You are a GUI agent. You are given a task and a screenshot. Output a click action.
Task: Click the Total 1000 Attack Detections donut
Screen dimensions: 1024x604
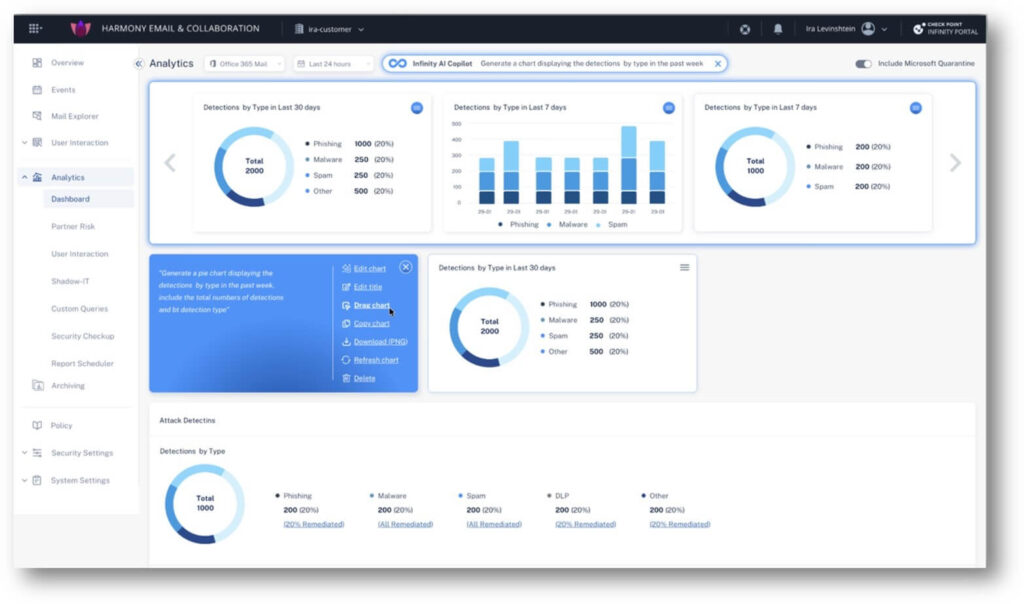[204, 503]
